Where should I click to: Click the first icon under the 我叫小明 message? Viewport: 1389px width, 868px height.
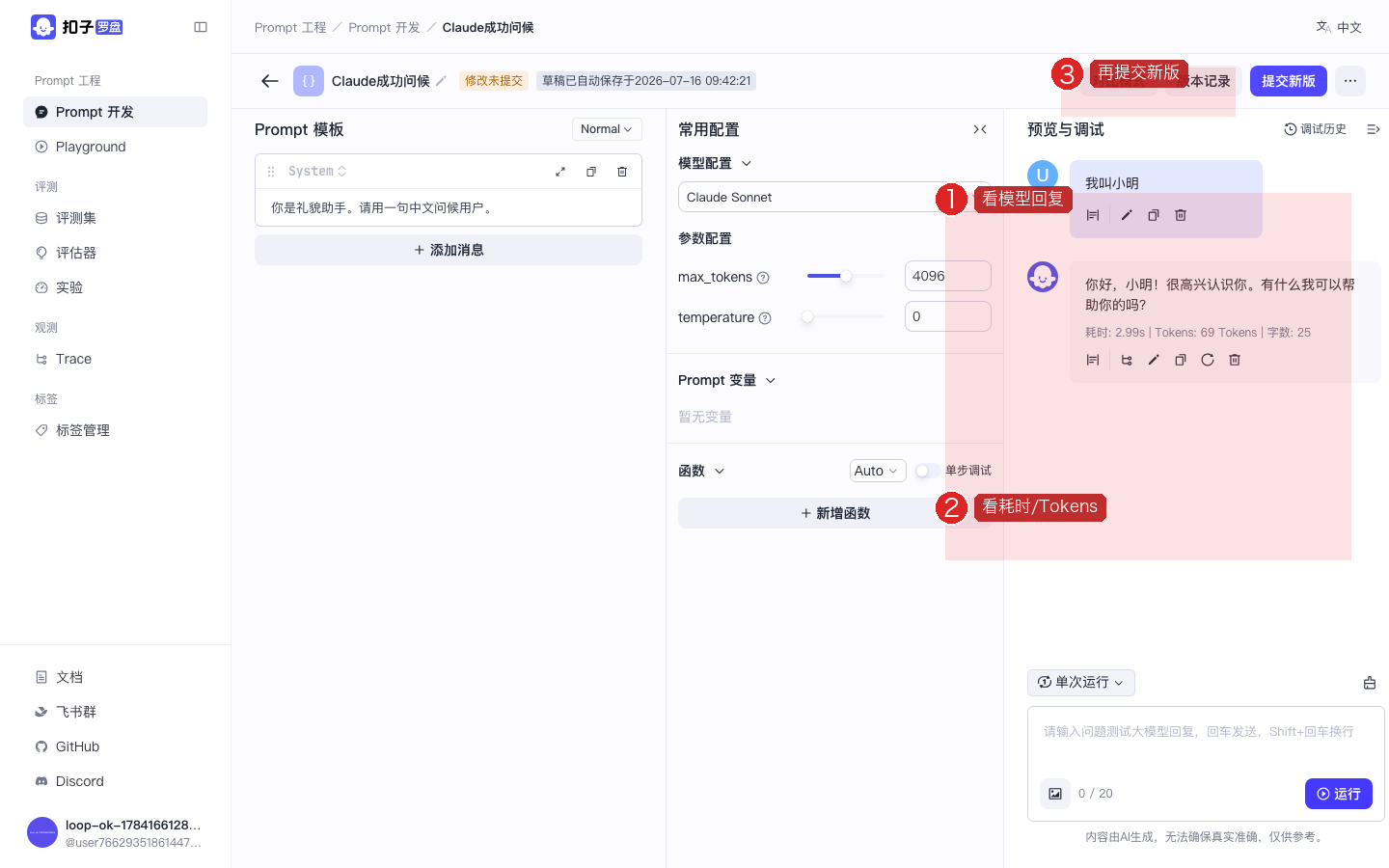tap(1093, 215)
